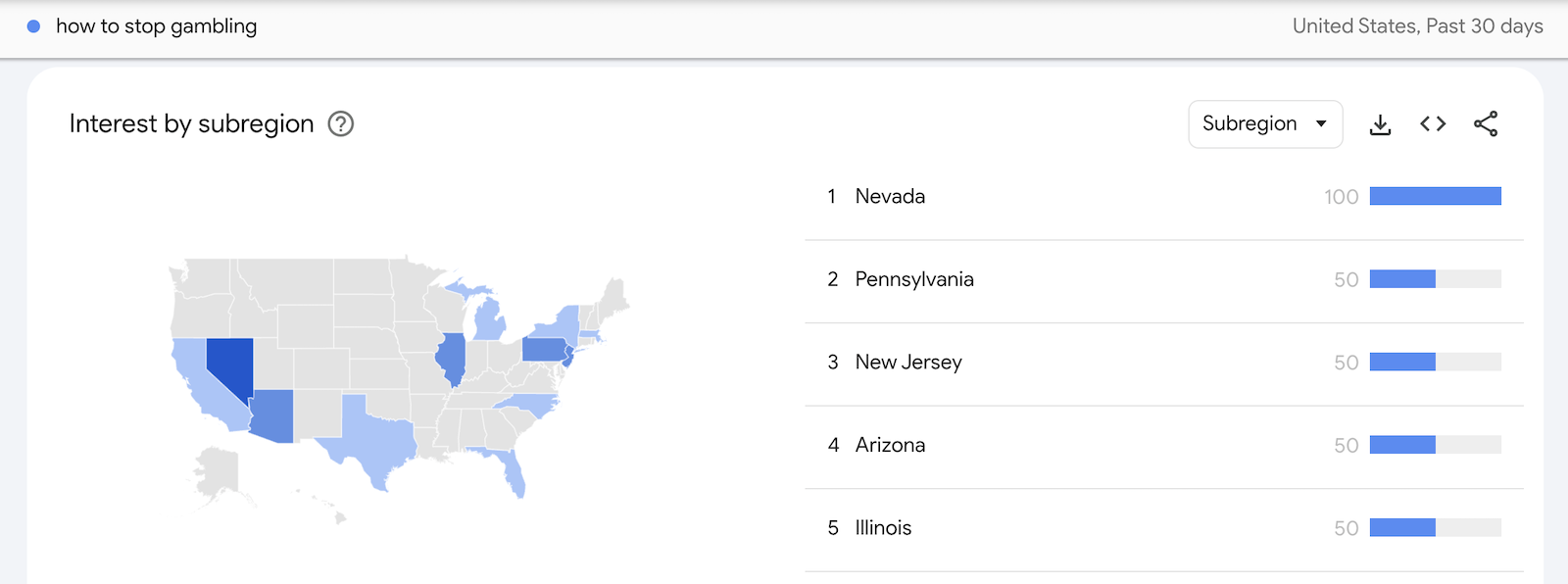The width and height of the screenshot is (1568, 584).
Task: Choose Illinois in the subregion list
Action: [x=883, y=528]
